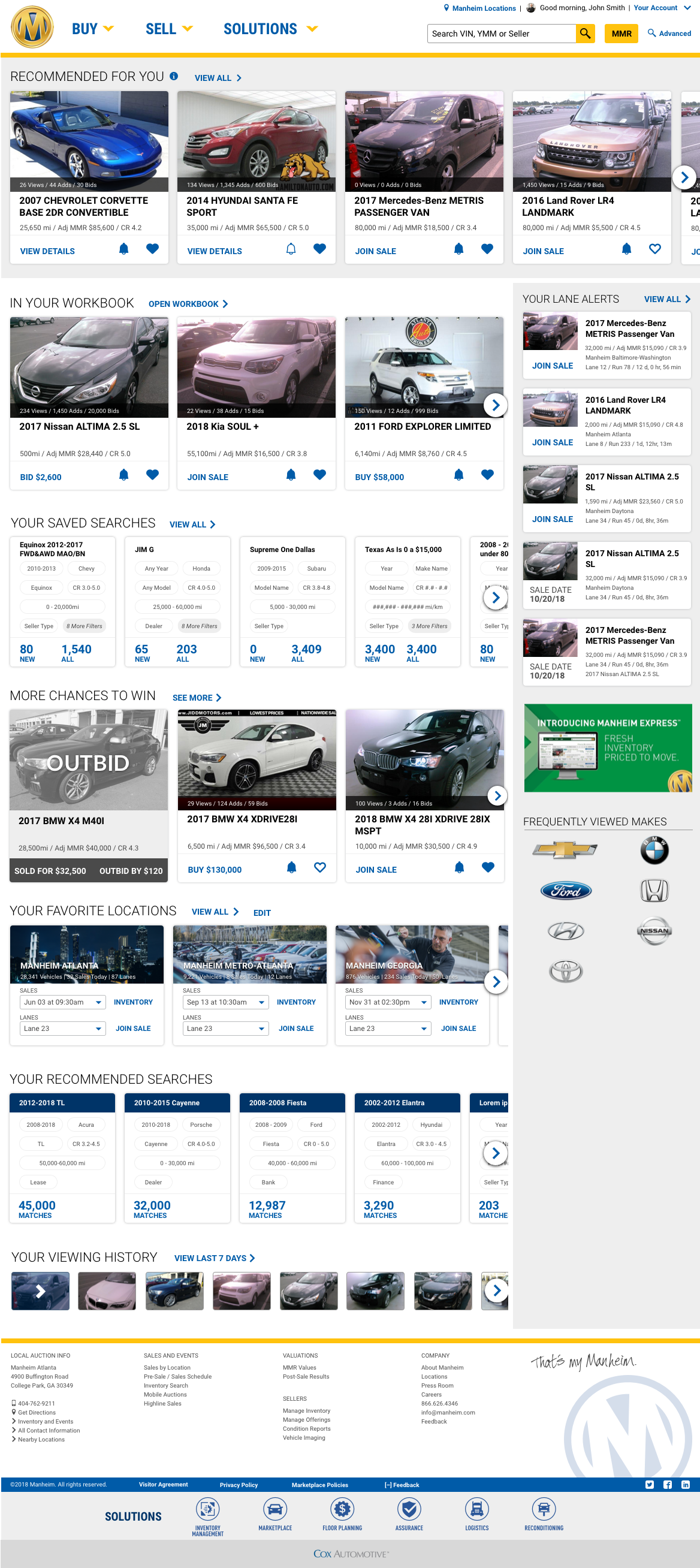Toggle alert bell on Corvette card

coord(123,249)
